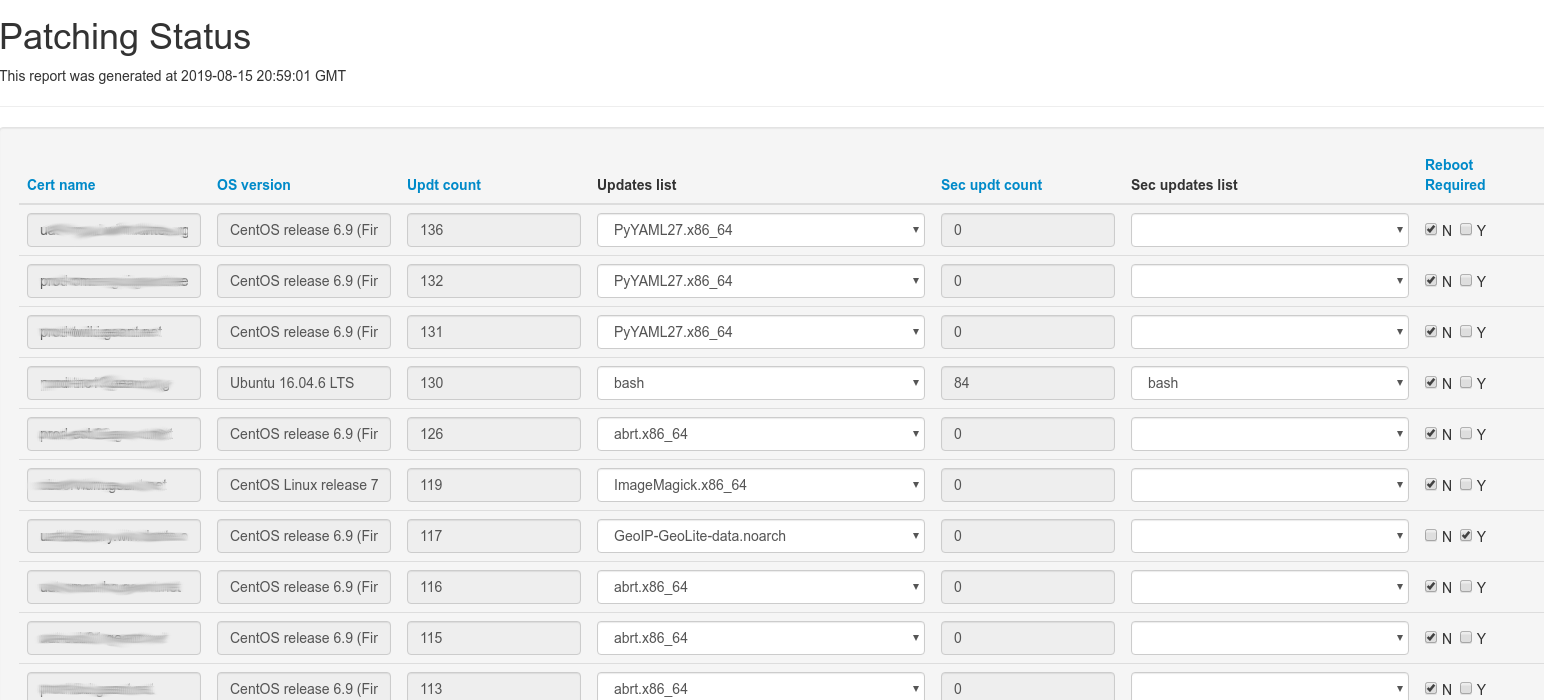The width and height of the screenshot is (1544, 700).
Task: Click the Updt count field showing 119
Action: pos(494,485)
